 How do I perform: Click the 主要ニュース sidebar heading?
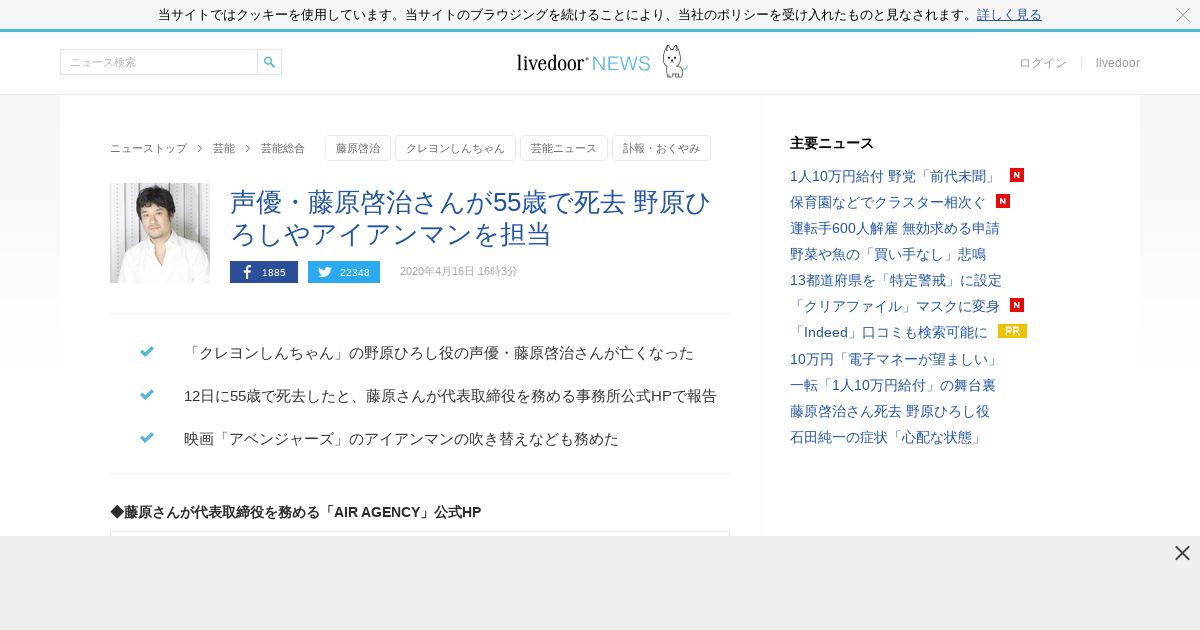tap(832, 143)
